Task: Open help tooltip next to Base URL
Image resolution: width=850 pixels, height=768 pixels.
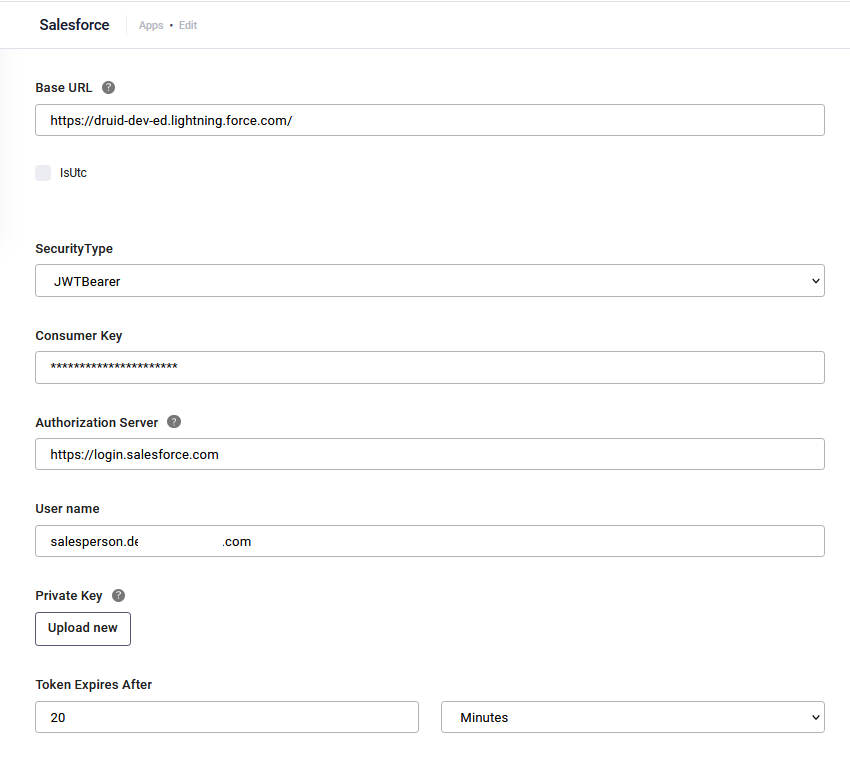Action: pyautogui.click(x=108, y=87)
